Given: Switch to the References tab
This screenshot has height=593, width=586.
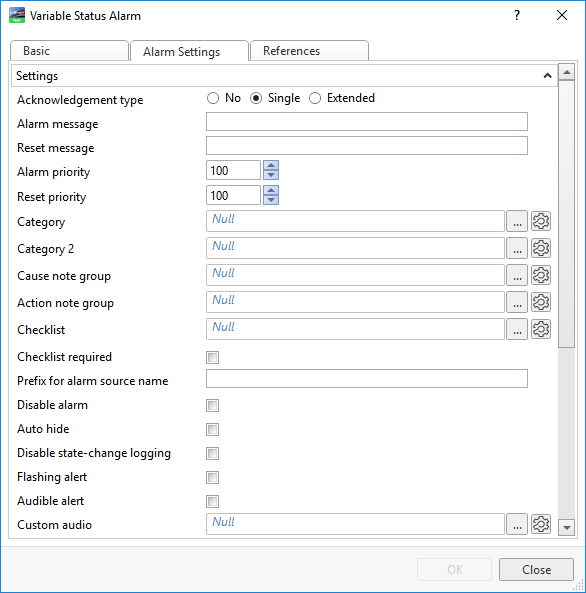Looking at the screenshot, I should 309,51.
